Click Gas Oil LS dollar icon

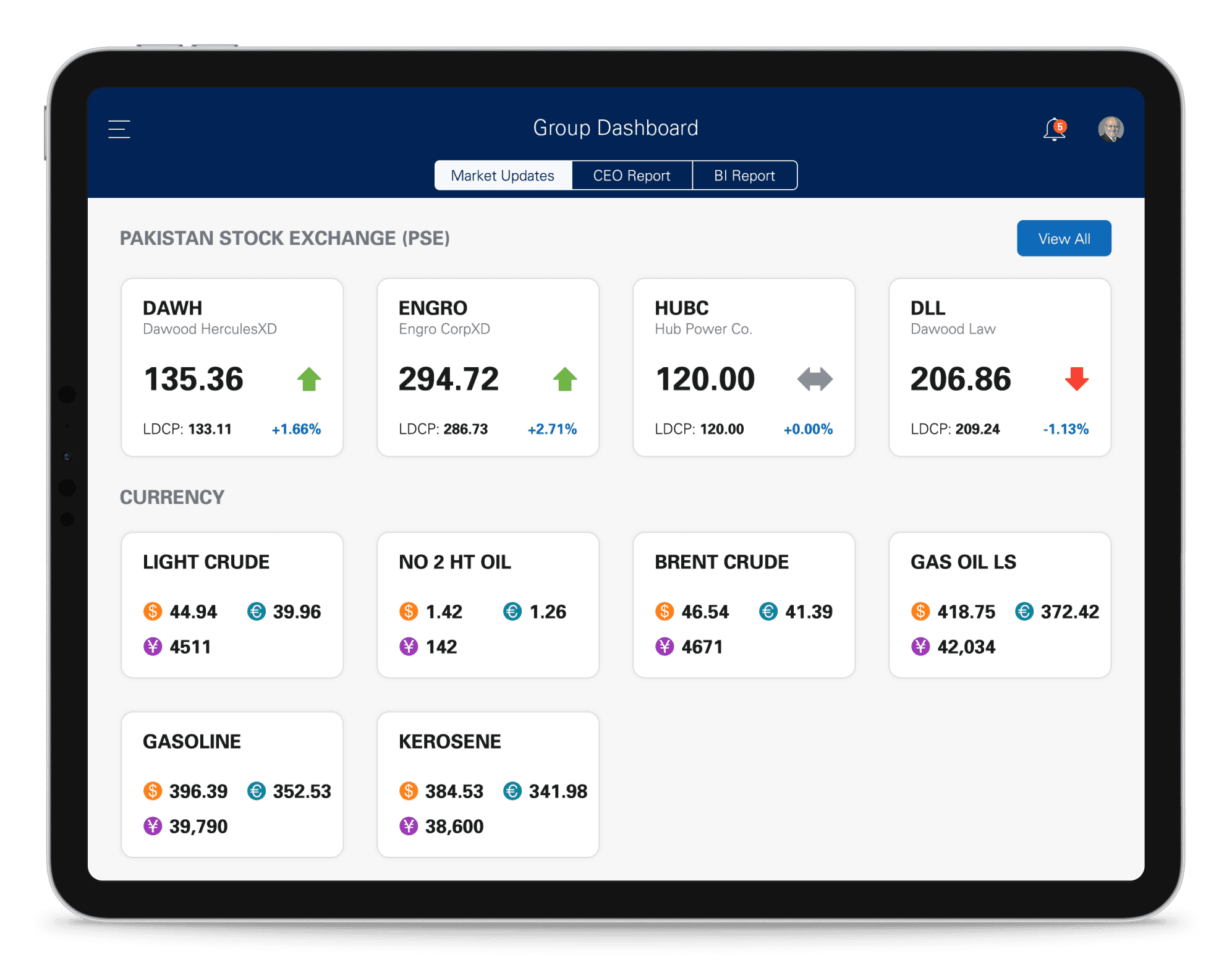coord(920,611)
